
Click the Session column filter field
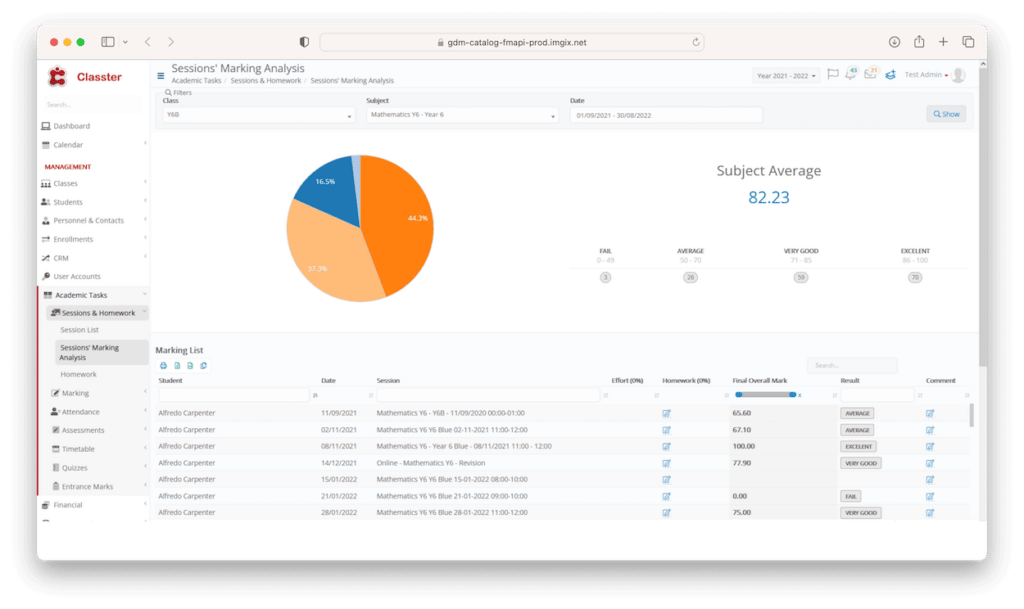[488, 396]
